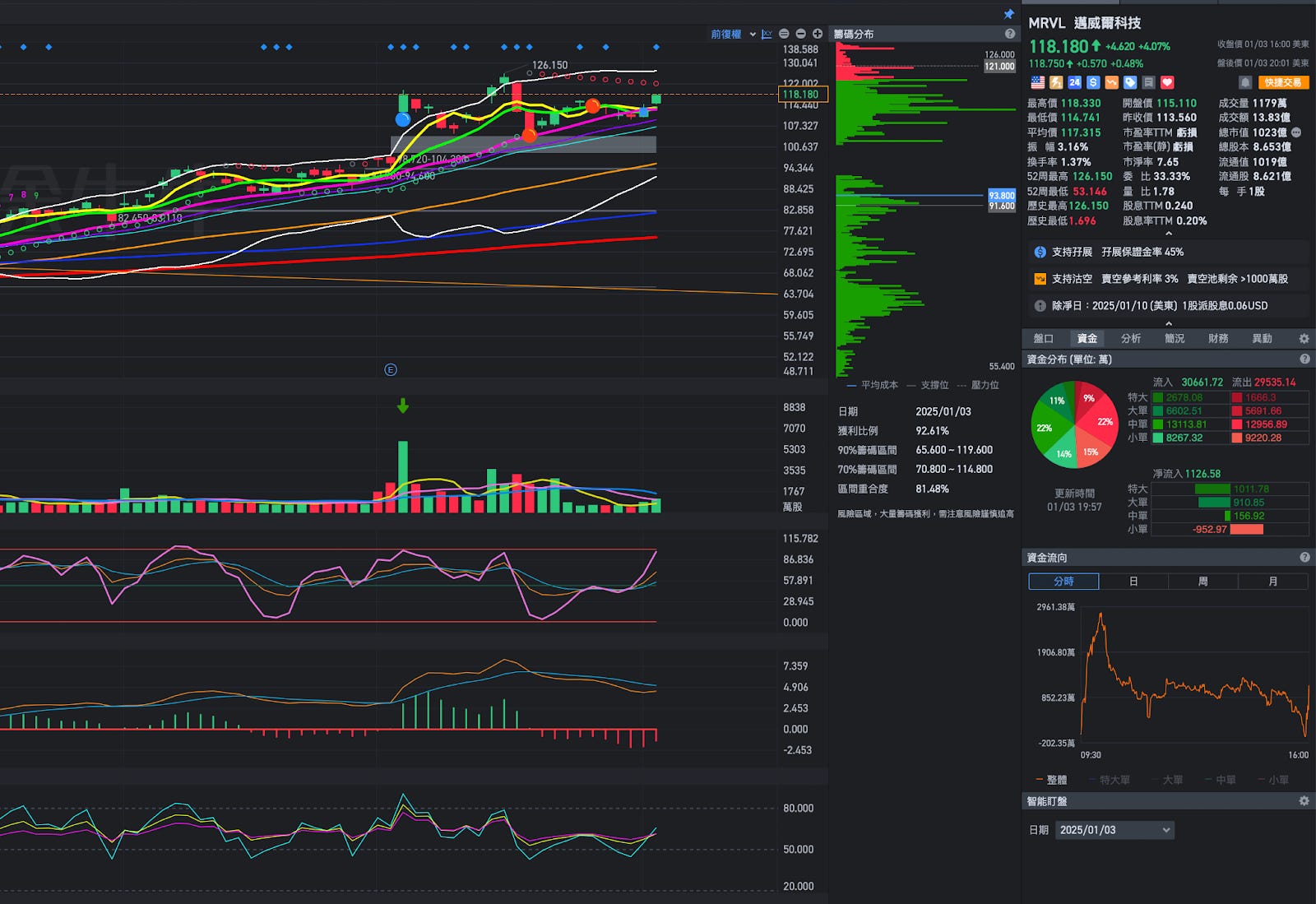Toggle the 中單 line in the flow legend

pos(1220,780)
